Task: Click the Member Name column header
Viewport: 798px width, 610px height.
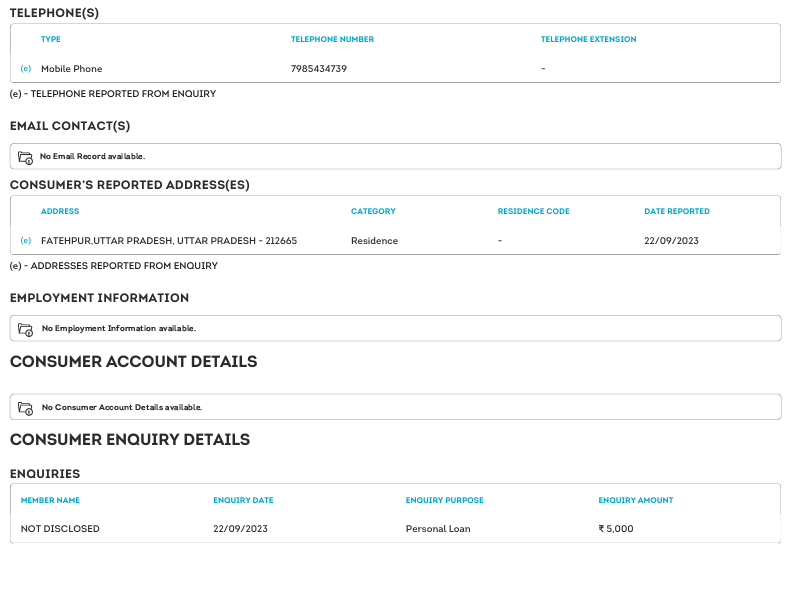Action: coord(50,500)
